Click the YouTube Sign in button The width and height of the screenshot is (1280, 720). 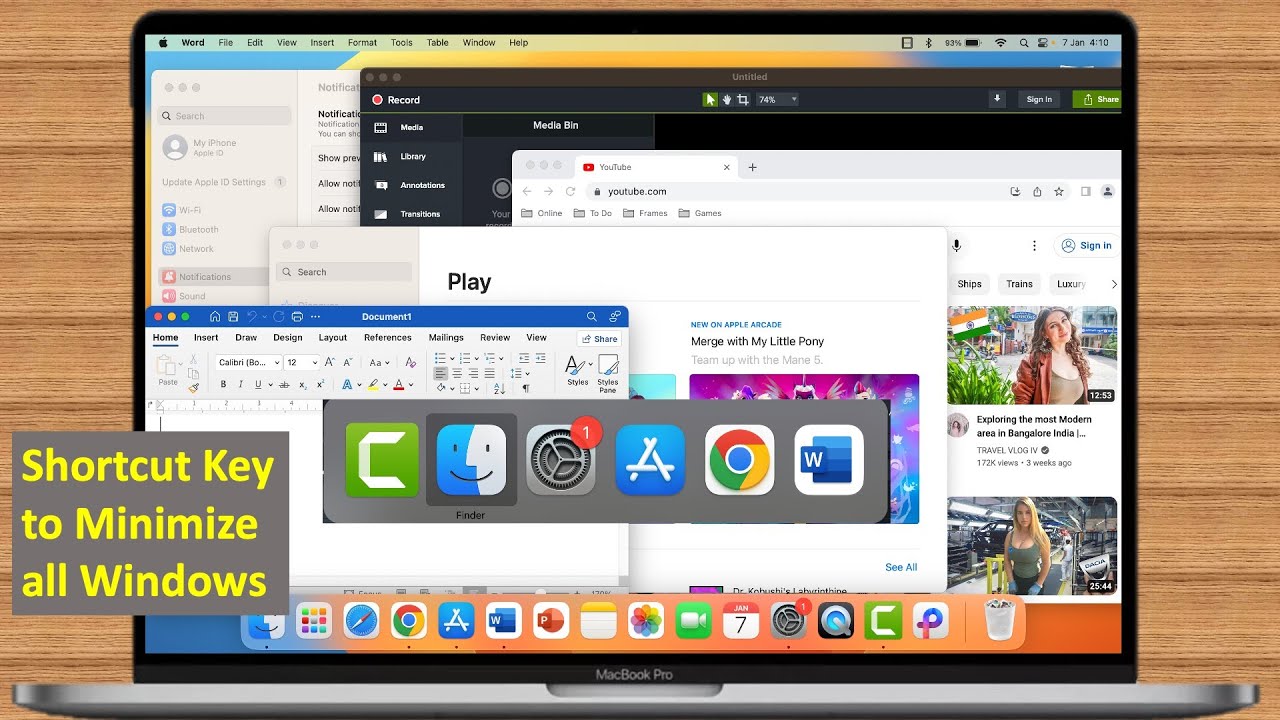click(1086, 245)
